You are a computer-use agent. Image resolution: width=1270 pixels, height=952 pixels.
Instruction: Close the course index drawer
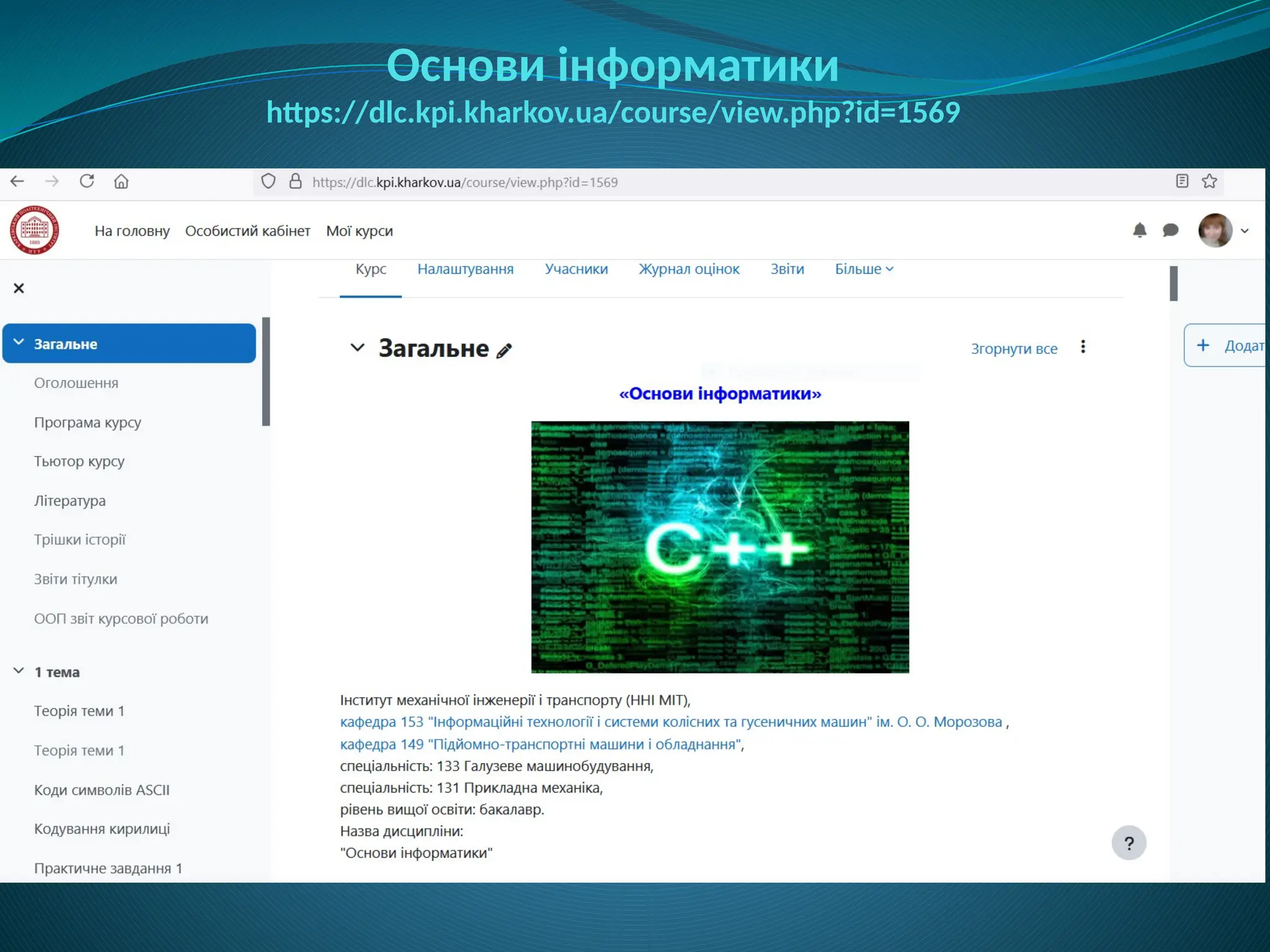pyautogui.click(x=19, y=288)
